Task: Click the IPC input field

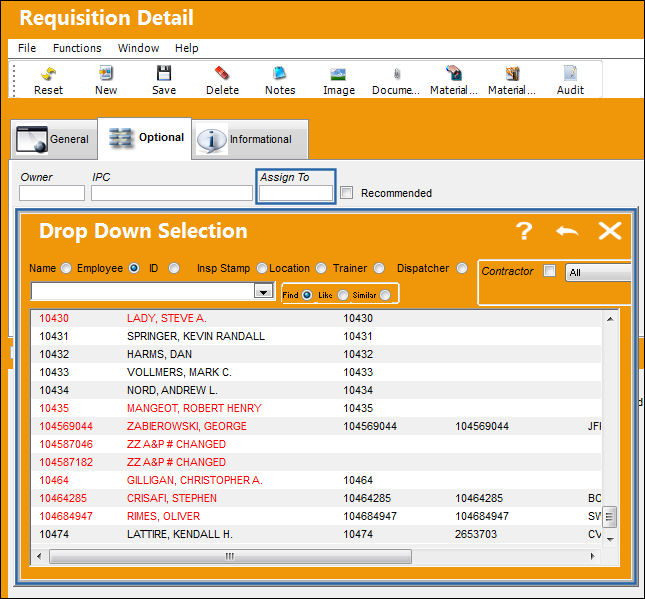Action: click(x=172, y=193)
